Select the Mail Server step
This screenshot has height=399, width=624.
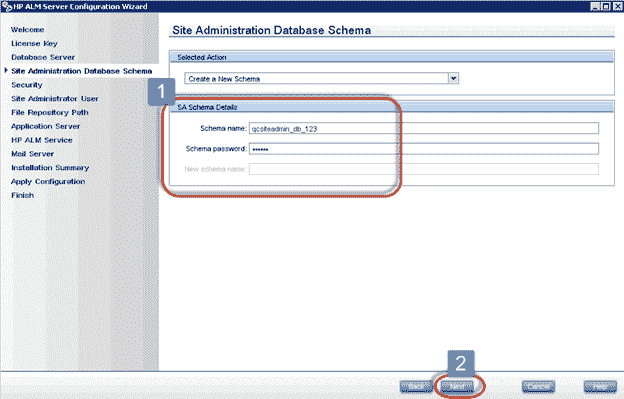coord(32,154)
